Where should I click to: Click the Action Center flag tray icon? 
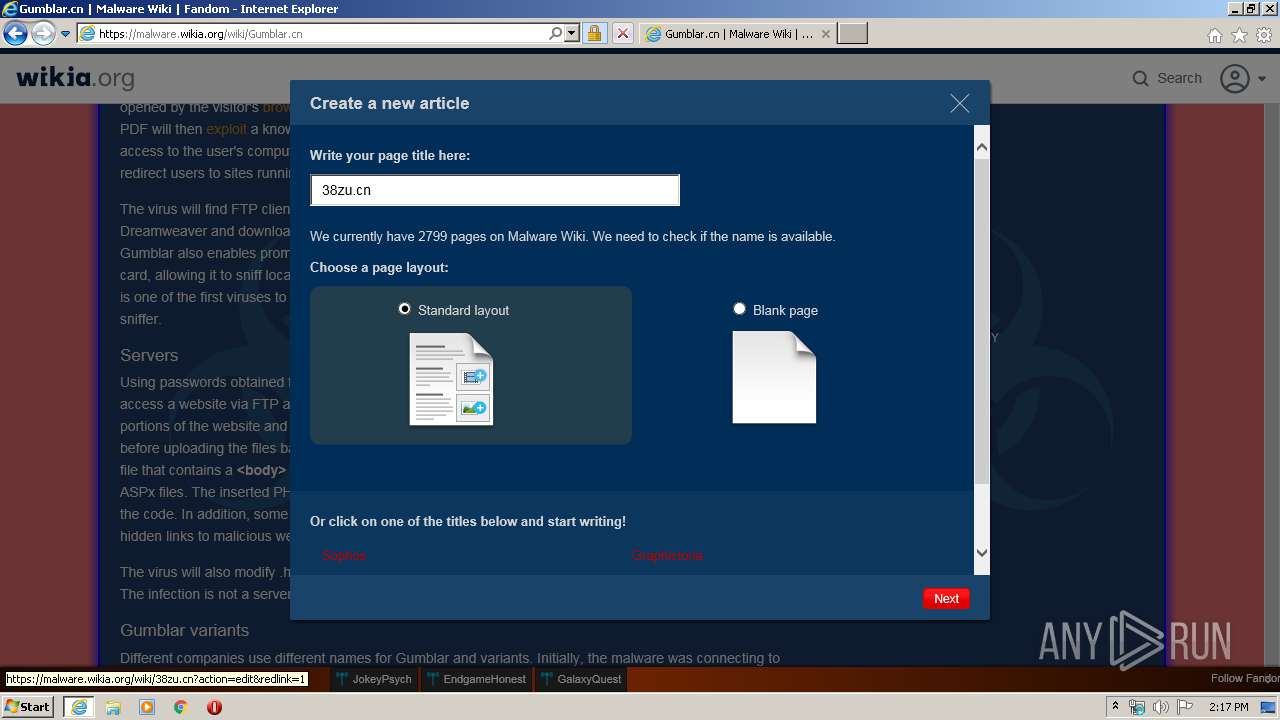(1183, 707)
